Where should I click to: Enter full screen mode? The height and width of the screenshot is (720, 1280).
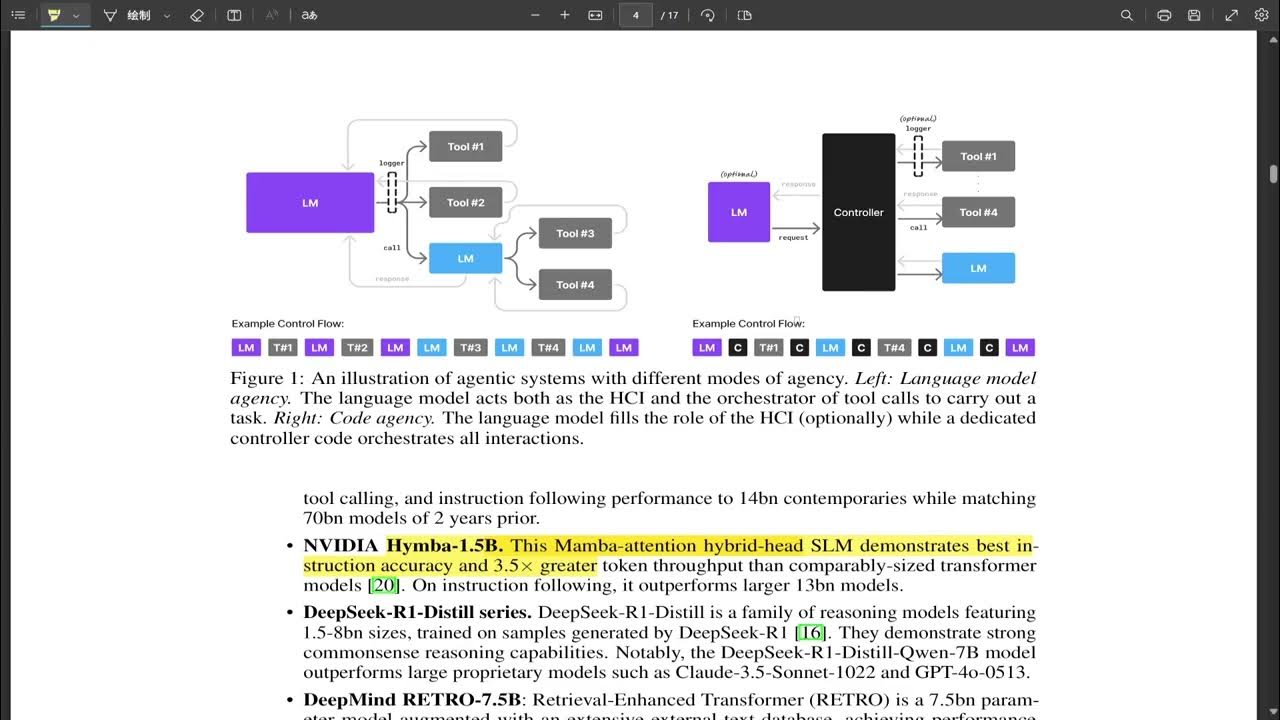pos(1232,15)
